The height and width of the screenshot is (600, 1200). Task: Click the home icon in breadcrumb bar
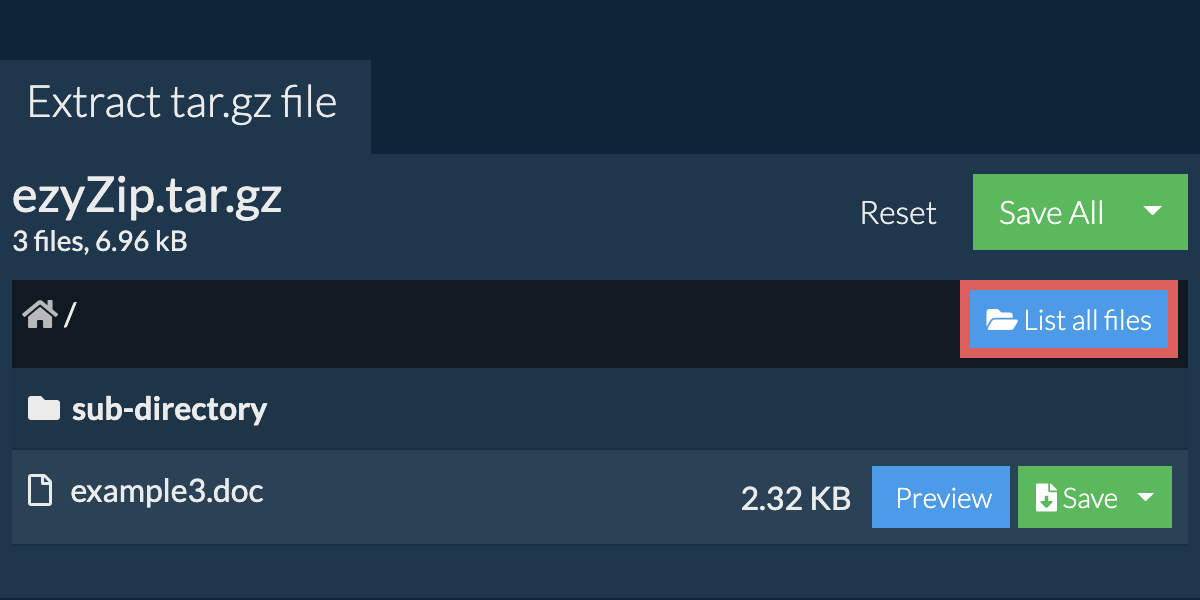[40, 315]
